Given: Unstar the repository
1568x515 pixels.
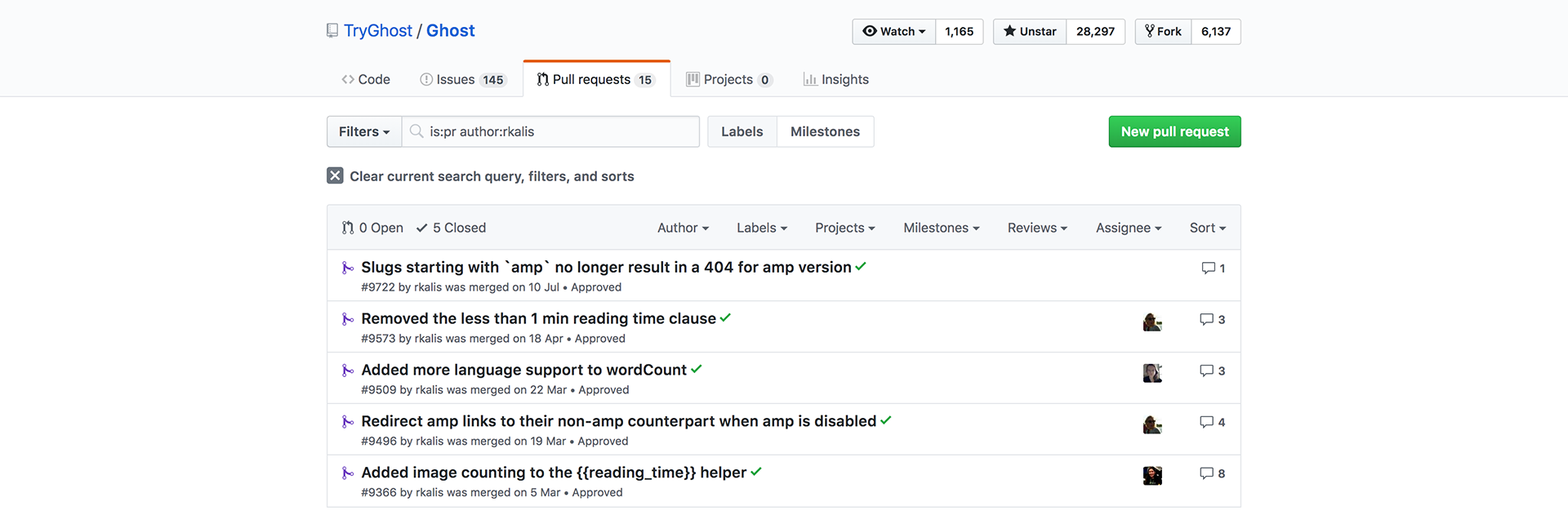Looking at the screenshot, I should click(x=1030, y=32).
